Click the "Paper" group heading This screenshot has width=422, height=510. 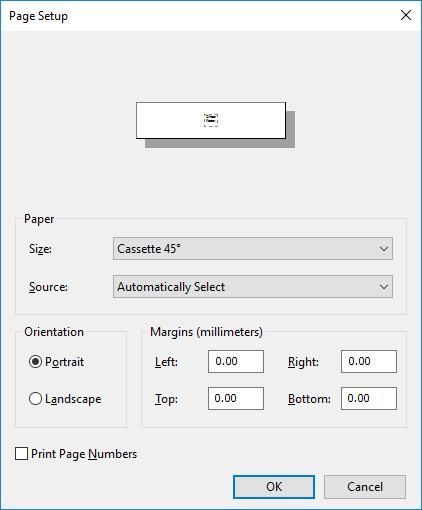39,219
